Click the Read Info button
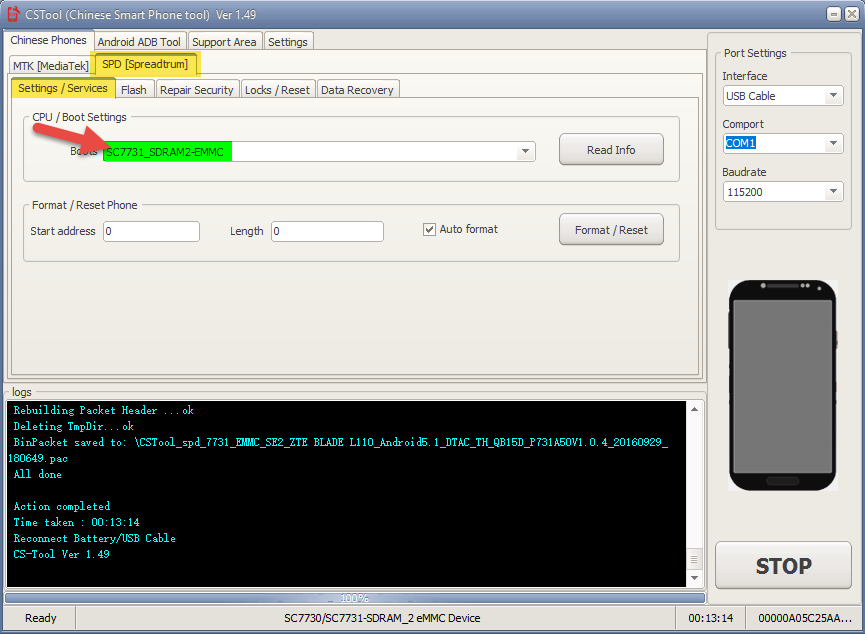 (611, 150)
